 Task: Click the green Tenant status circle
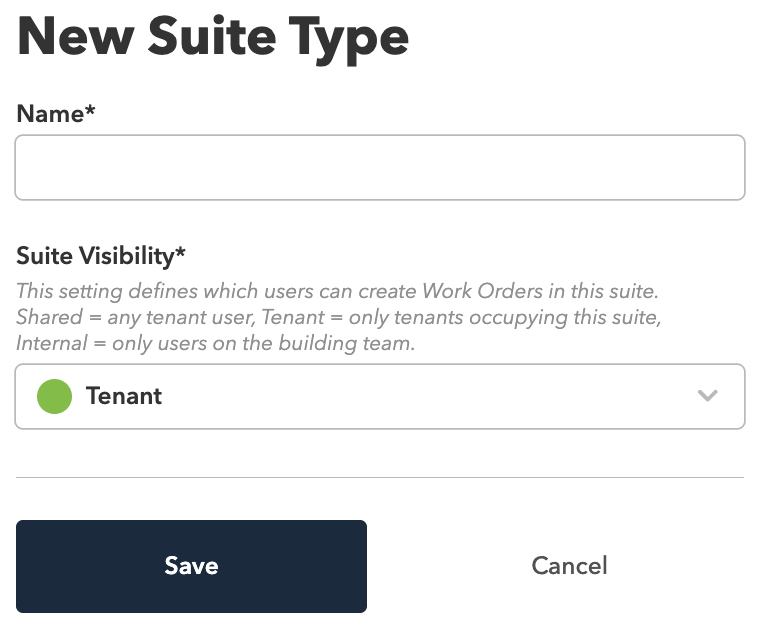coord(54,396)
